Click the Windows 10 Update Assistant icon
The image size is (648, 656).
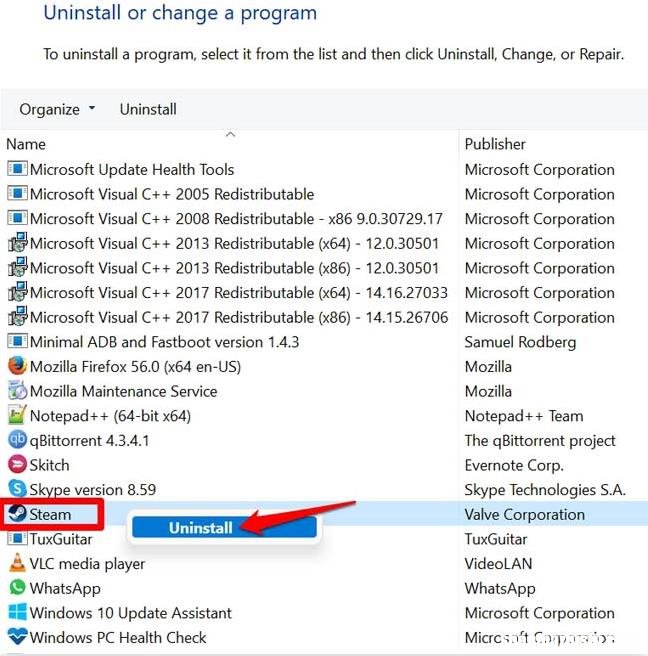pyautogui.click(x=17, y=612)
